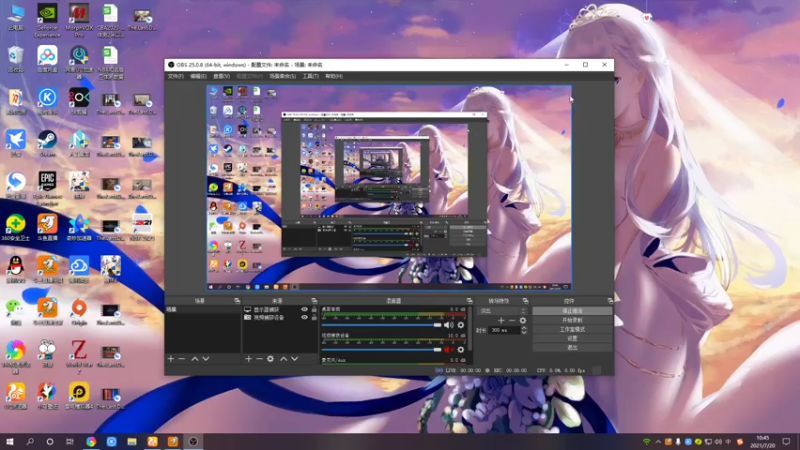Screen dimensions: 800x450
Task: Toggle lock on display capture source
Action: 314,309
